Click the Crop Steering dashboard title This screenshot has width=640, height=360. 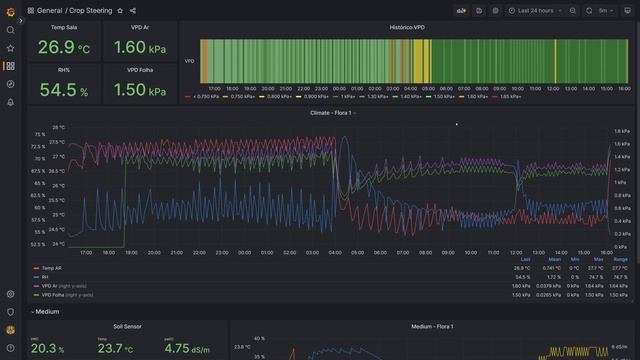point(90,11)
